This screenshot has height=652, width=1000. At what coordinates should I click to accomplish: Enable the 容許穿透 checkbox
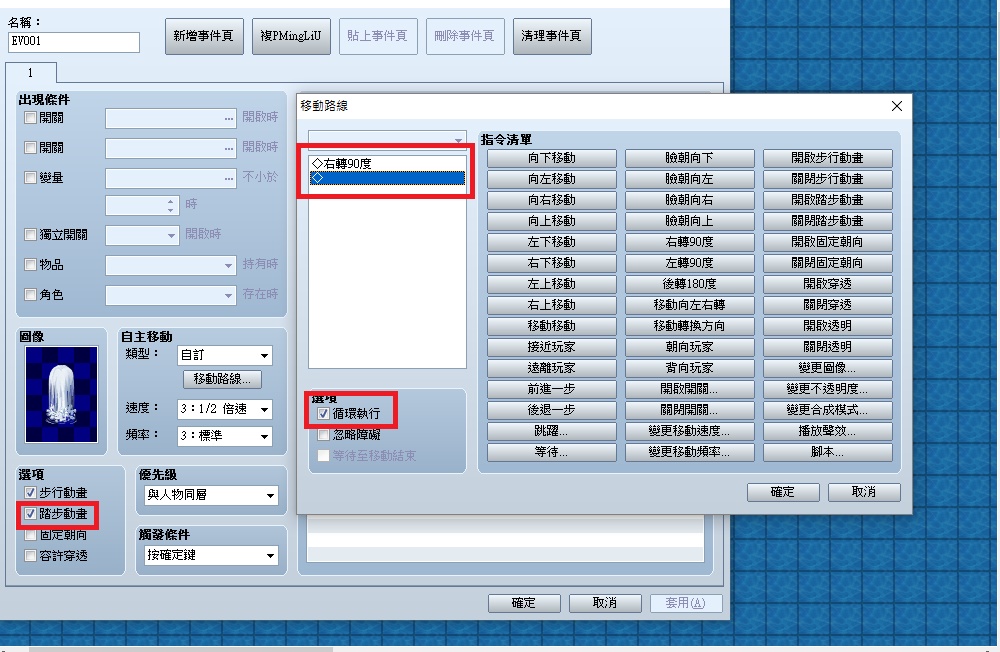click(x=30, y=556)
